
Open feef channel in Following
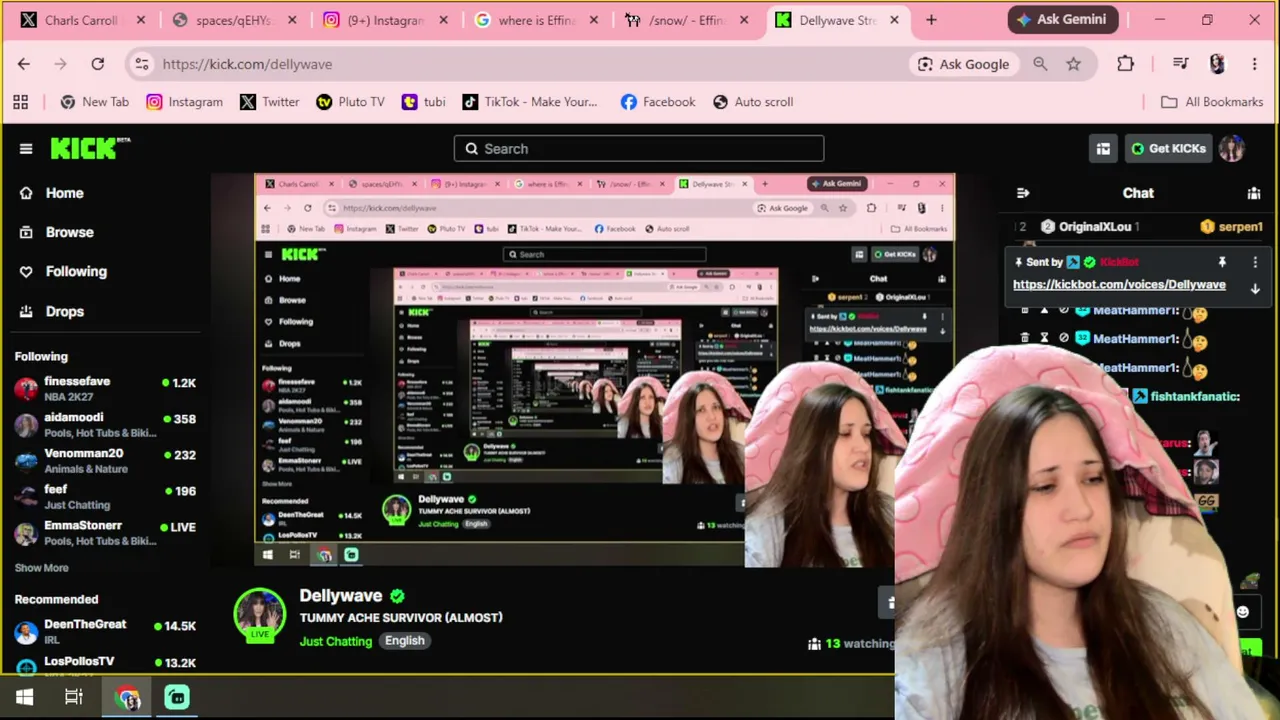point(105,497)
